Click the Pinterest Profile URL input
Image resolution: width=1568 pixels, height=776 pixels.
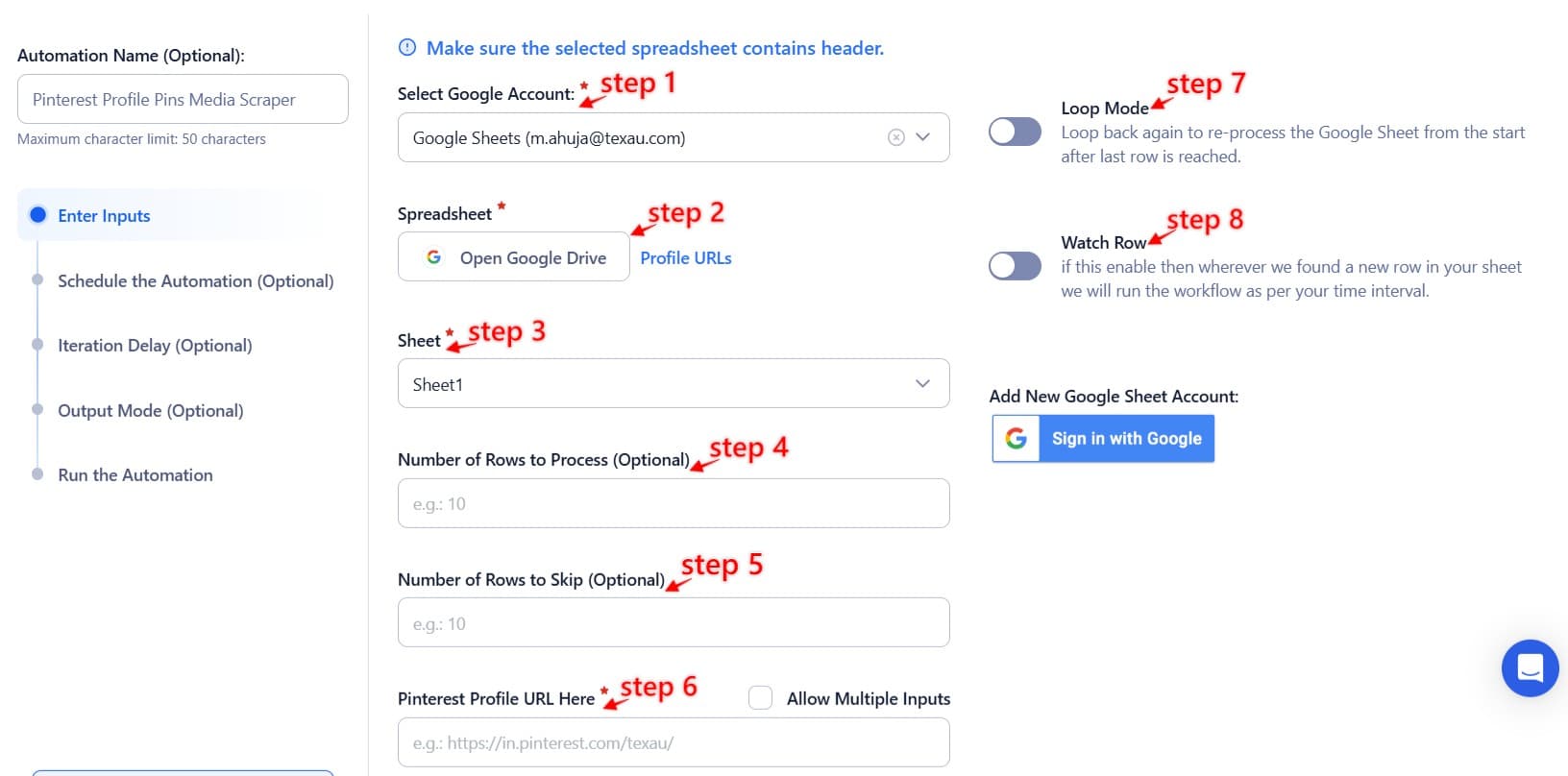click(x=673, y=743)
